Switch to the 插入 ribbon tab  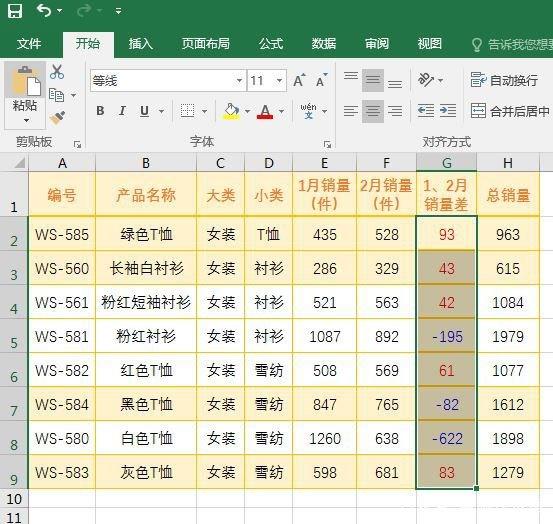(x=141, y=44)
